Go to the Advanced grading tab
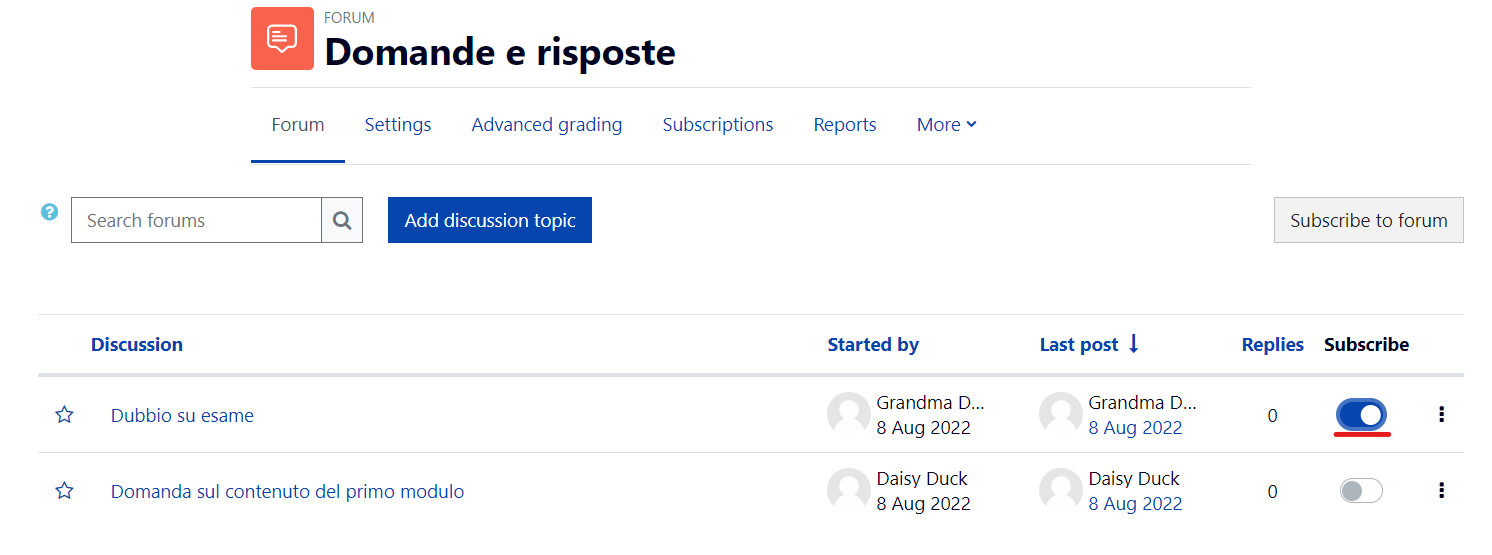Image resolution: width=1492 pixels, height=555 pixels. click(x=547, y=125)
